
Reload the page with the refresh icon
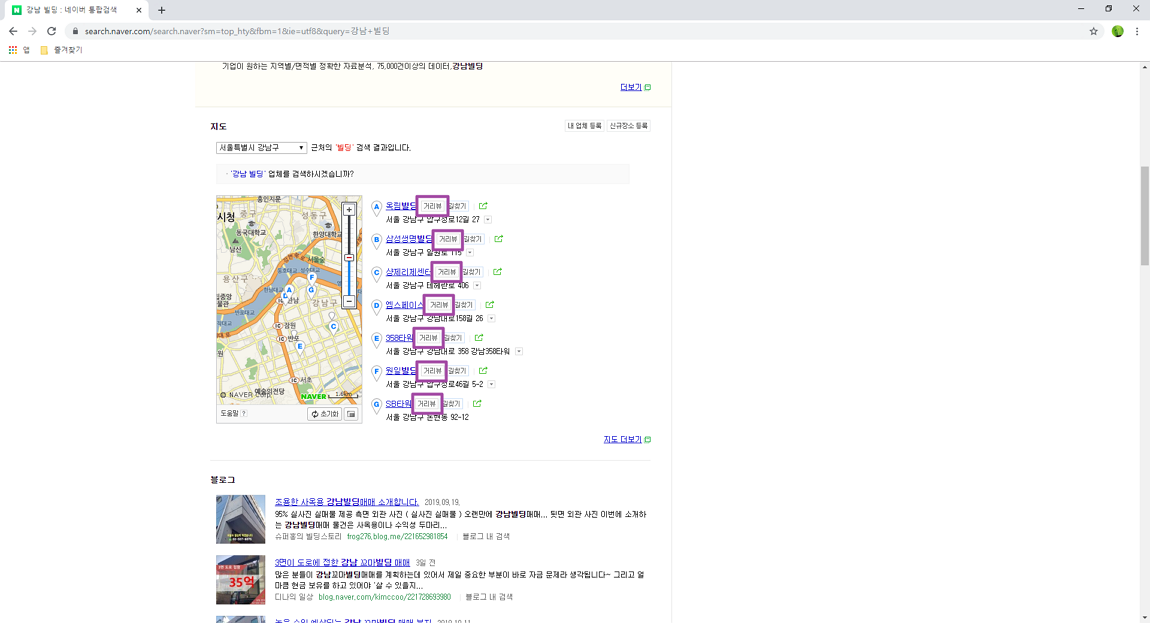click(51, 31)
